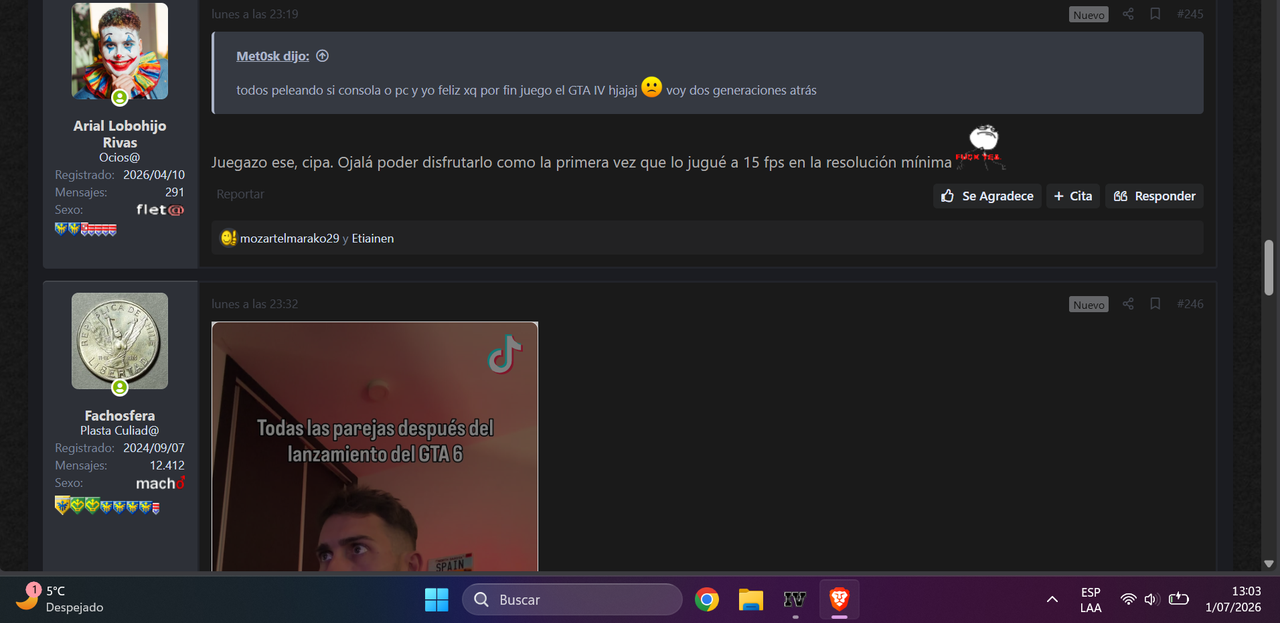Open volume speaker icon

point(1152,599)
